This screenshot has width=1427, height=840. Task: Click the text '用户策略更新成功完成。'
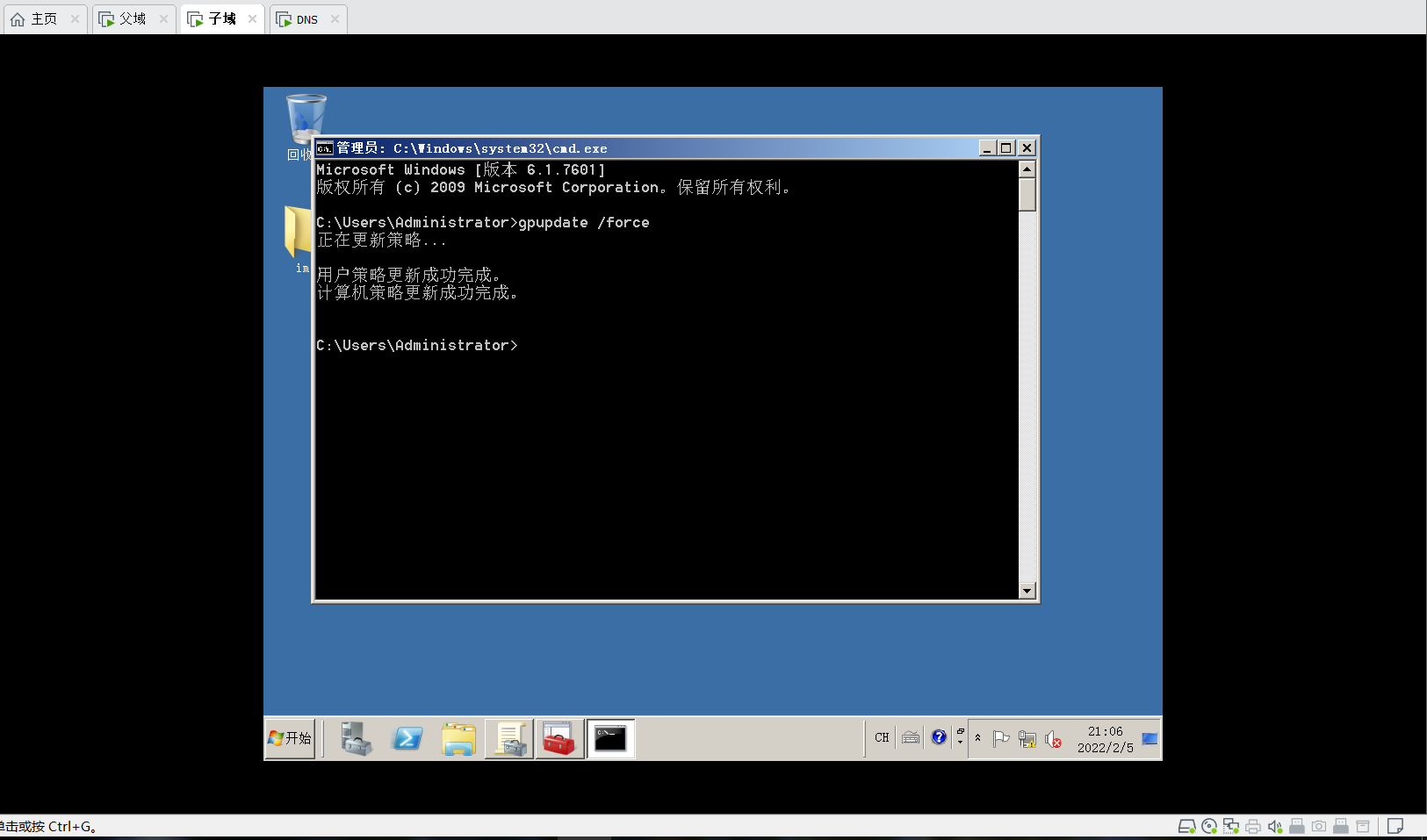click(408, 275)
